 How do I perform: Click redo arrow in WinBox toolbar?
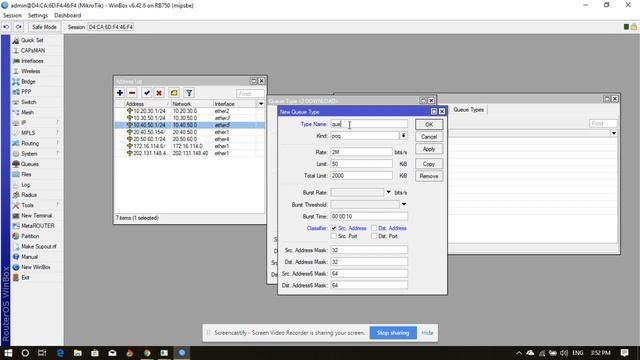(x=19, y=27)
